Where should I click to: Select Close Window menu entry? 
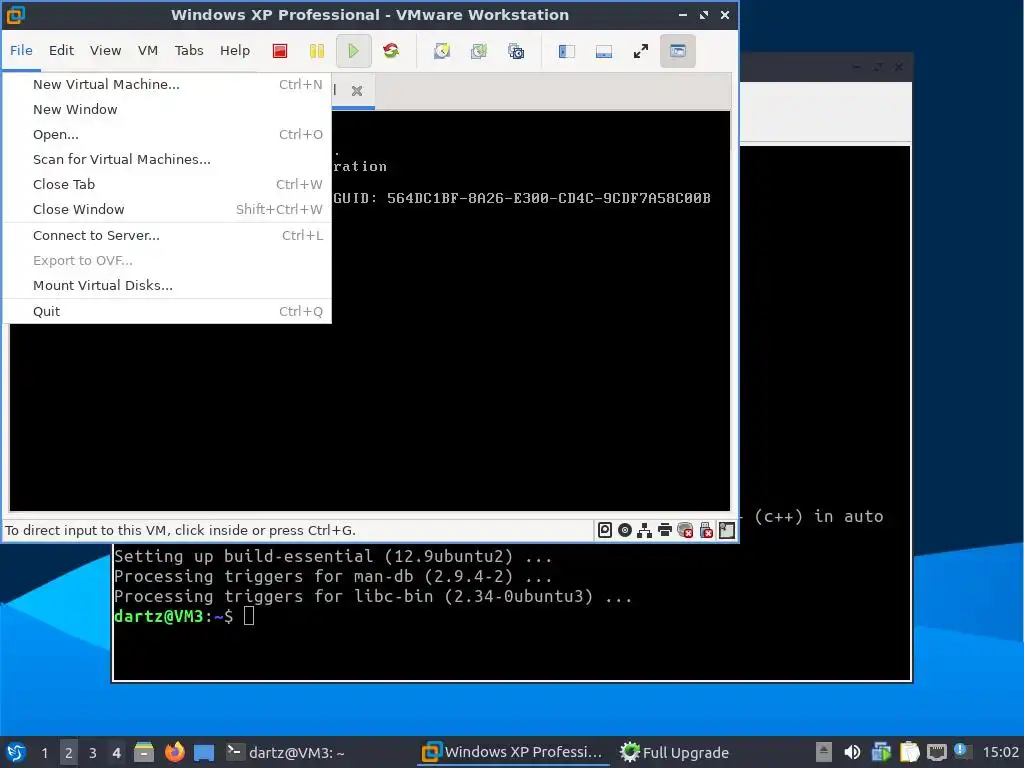click(x=167, y=209)
